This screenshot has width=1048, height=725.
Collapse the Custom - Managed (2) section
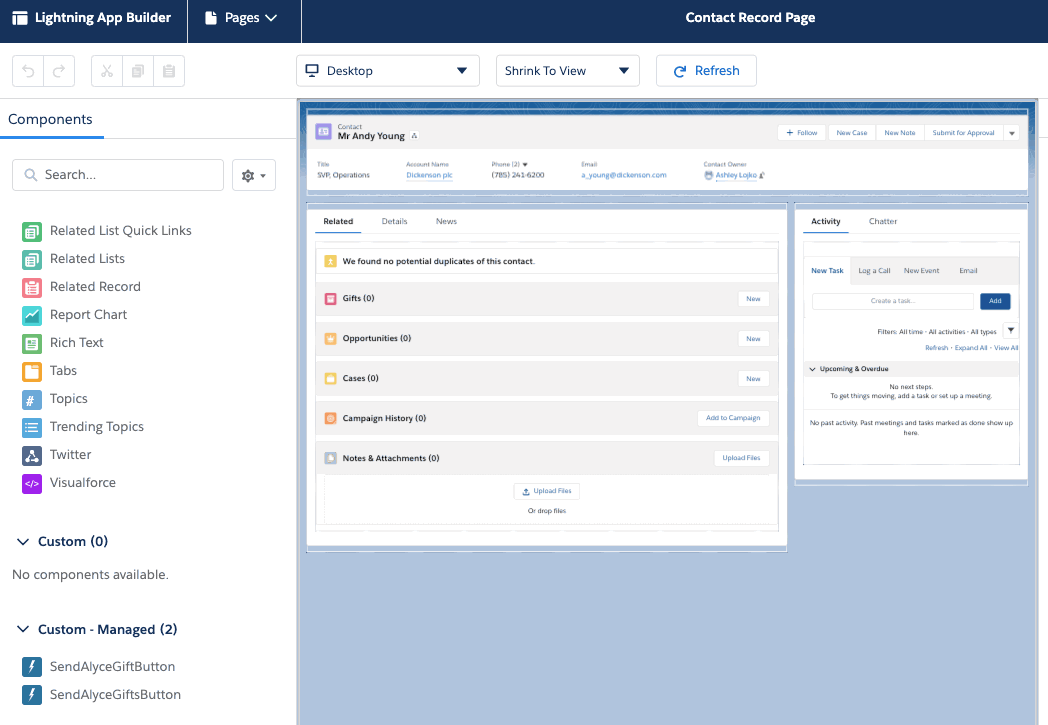point(23,629)
